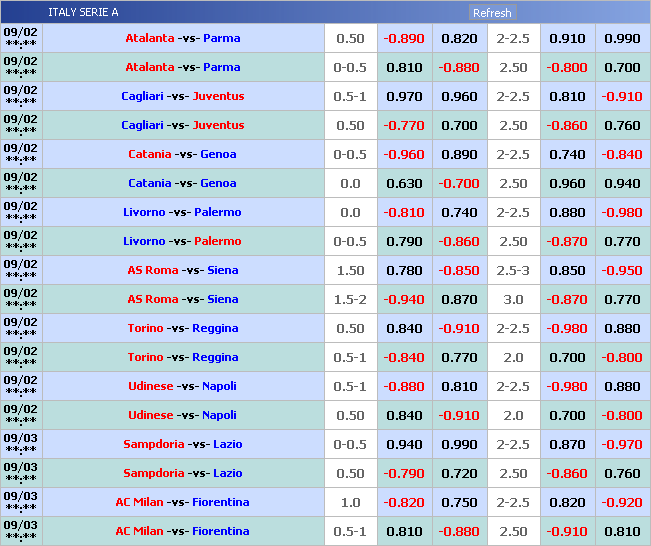Click the 0.790 odds for Livorno
The image size is (651, 546).
click(404, 242)
